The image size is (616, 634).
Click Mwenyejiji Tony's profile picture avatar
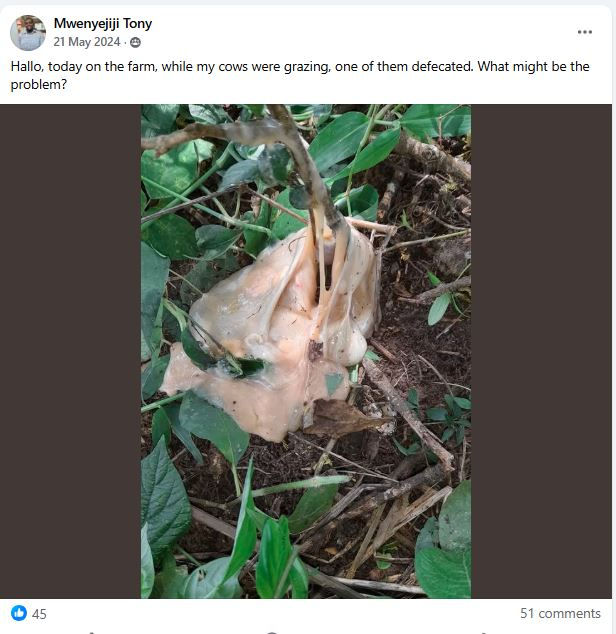point(28,33)
